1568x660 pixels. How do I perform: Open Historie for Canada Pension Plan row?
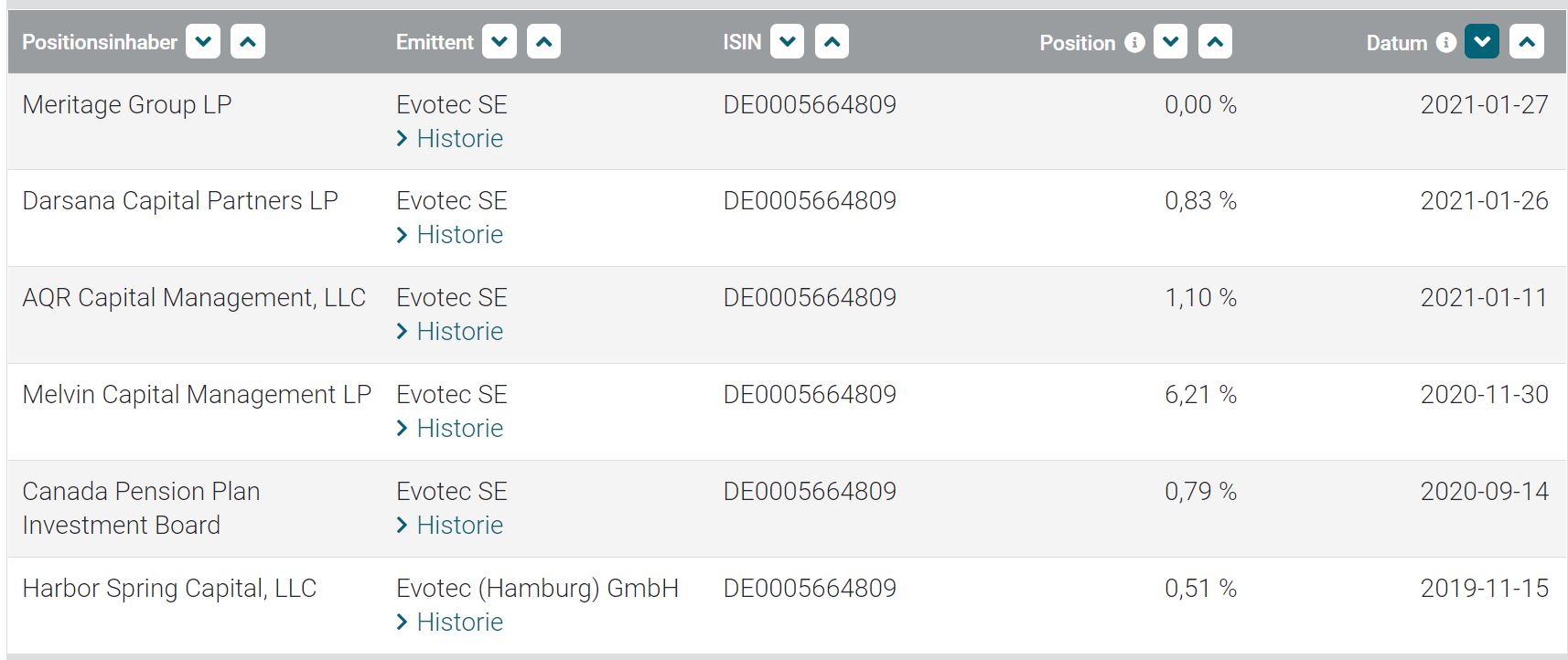[x=459, y=526]
